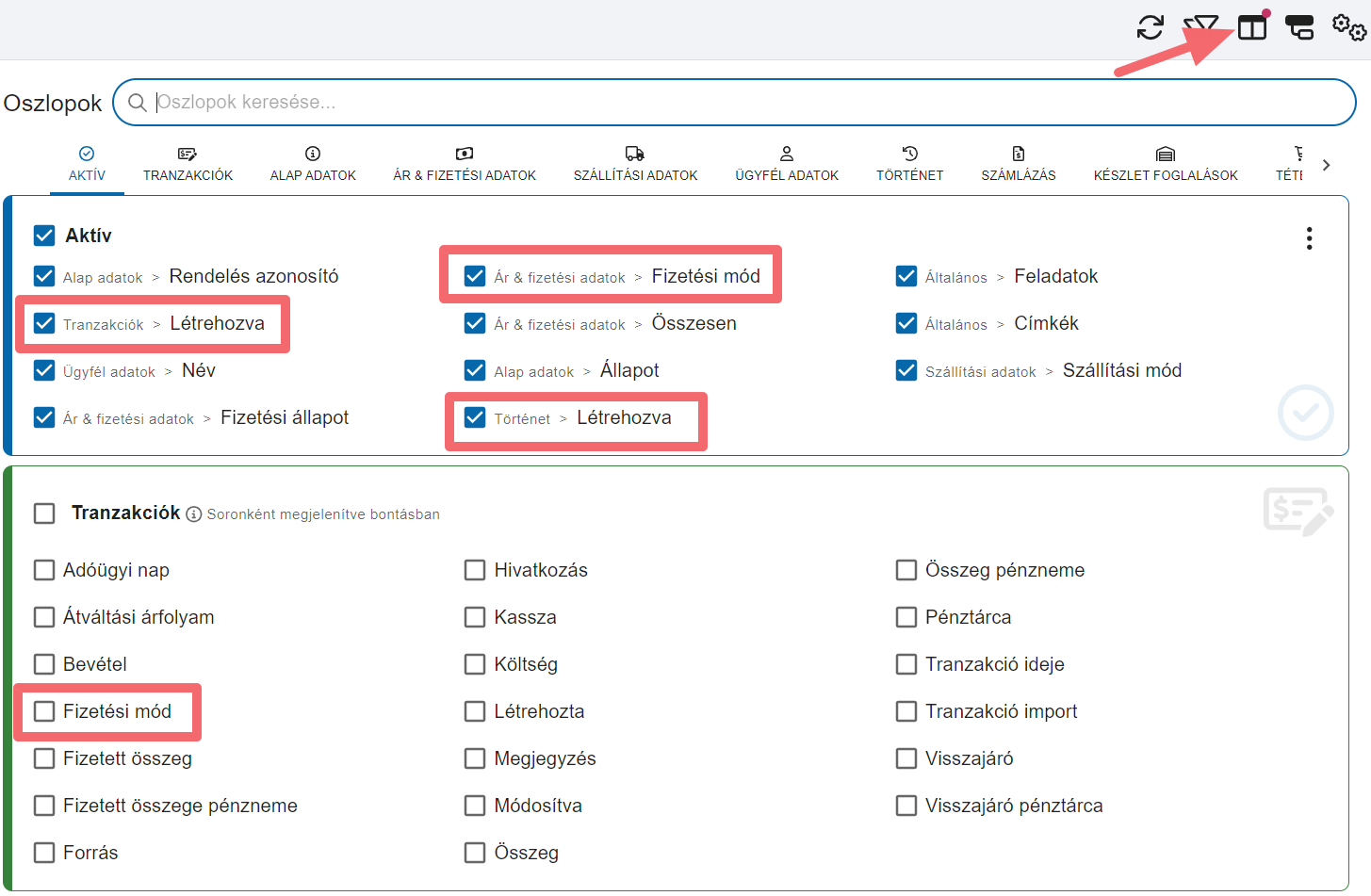
Task: Enable the Kassza checkbox
Action: pos(475,617)
